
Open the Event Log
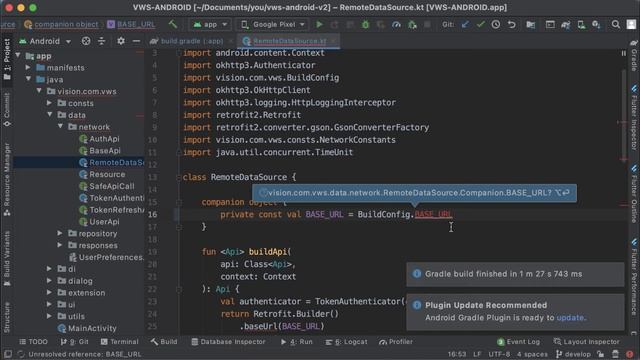point(518,342)
